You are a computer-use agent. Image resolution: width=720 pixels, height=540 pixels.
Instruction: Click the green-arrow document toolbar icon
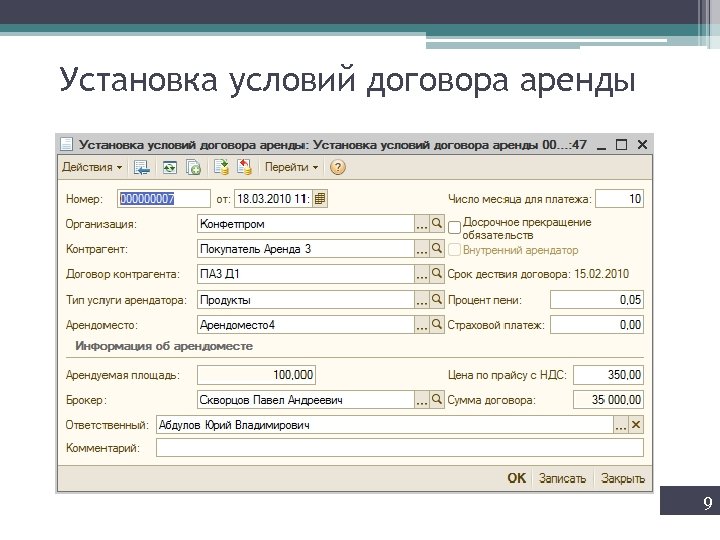tap(221, 167)
